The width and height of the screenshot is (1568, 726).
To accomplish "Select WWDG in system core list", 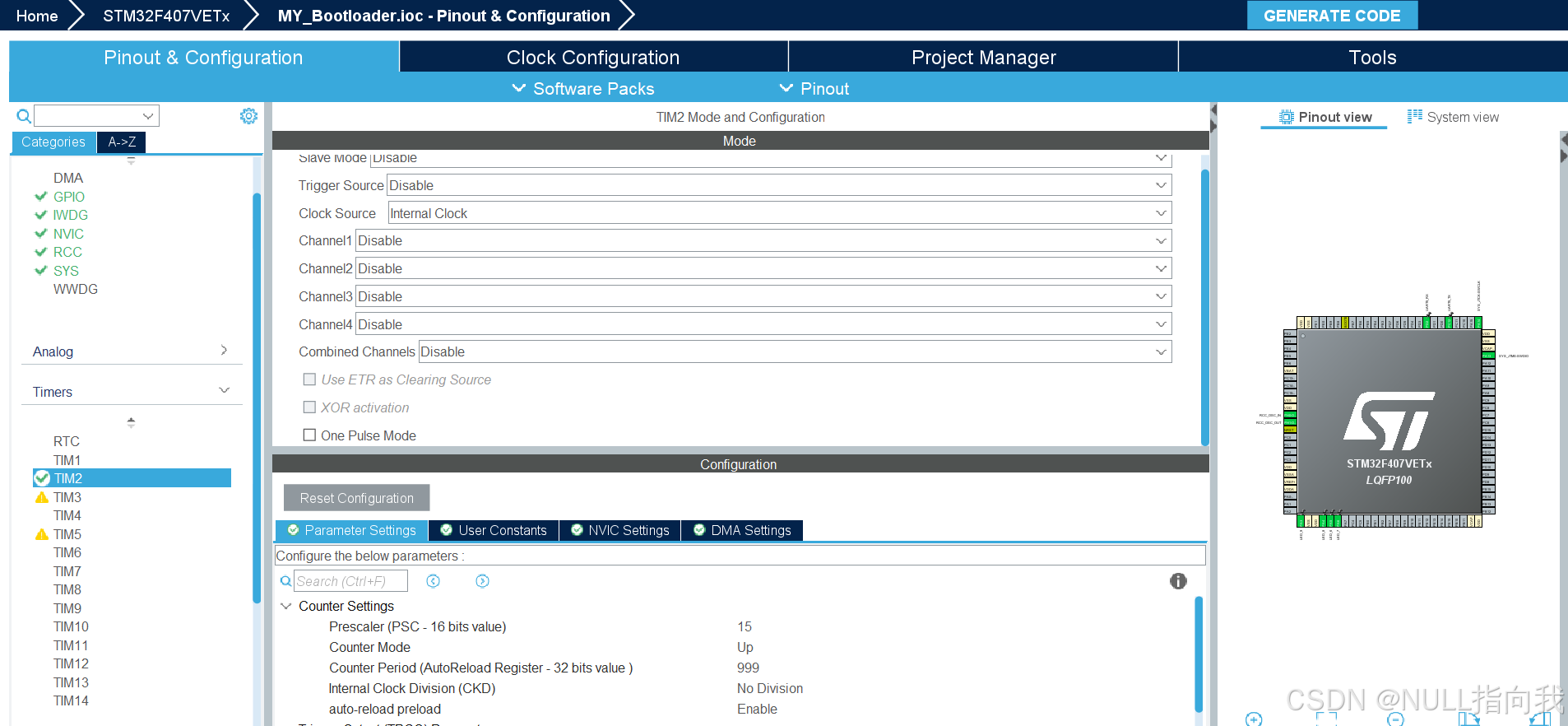I will pyautogui.click(x=76, y=289).
